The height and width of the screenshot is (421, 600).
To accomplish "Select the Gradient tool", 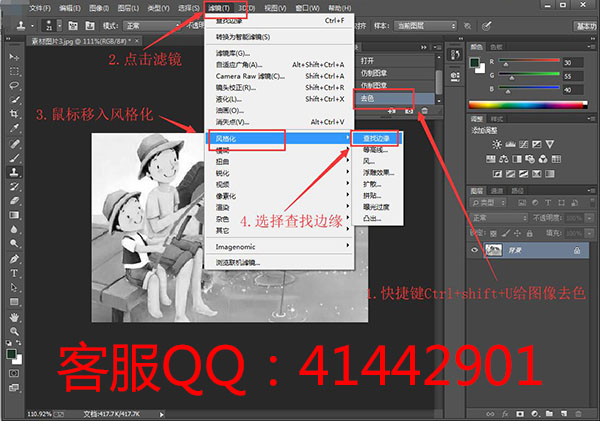I will pyautogui.click(x=14, y=215).
